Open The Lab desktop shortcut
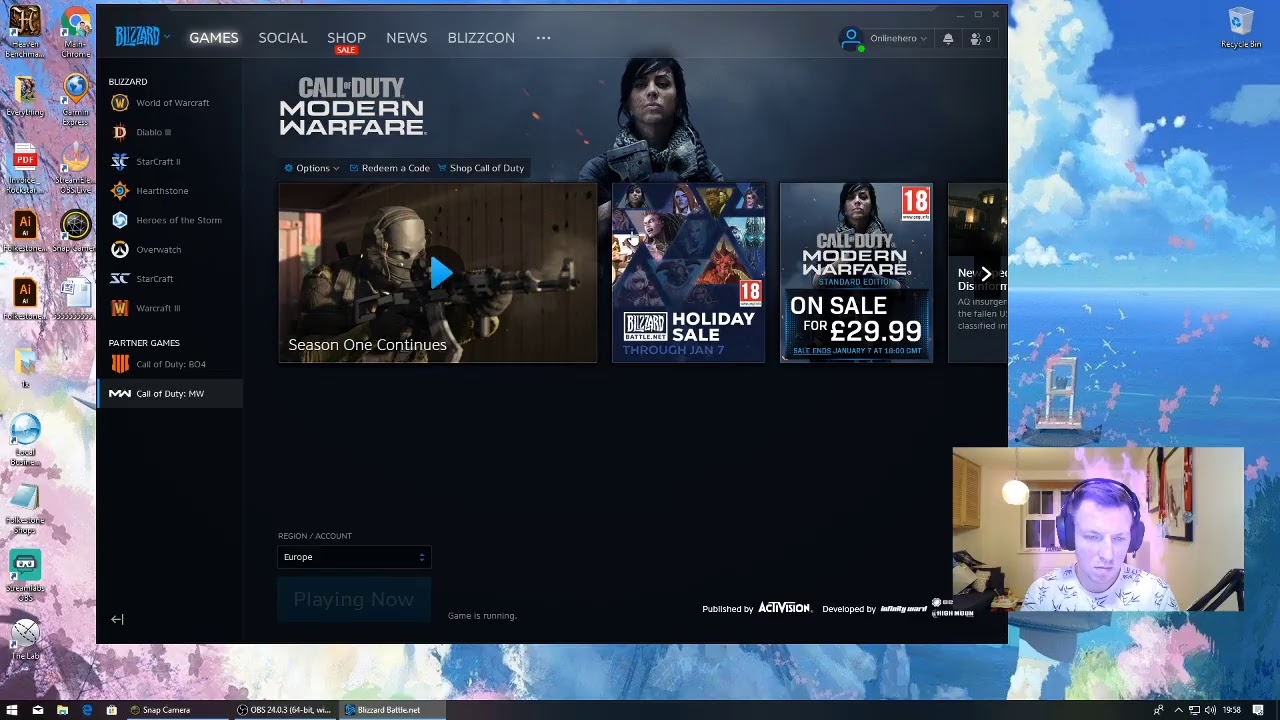1280x720 pixels. [x=25, y=640]
